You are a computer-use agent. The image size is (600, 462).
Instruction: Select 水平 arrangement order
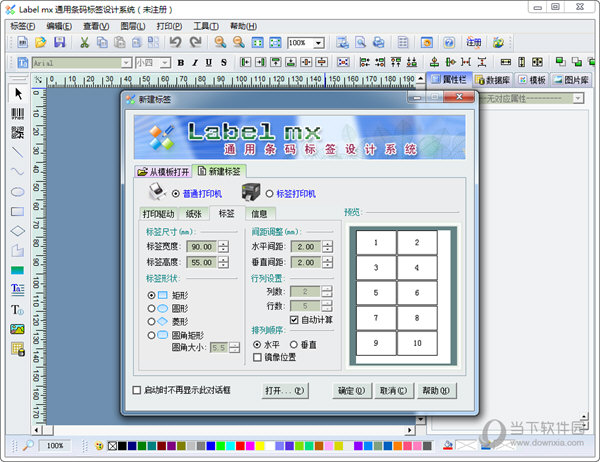(x=257, y=344)
